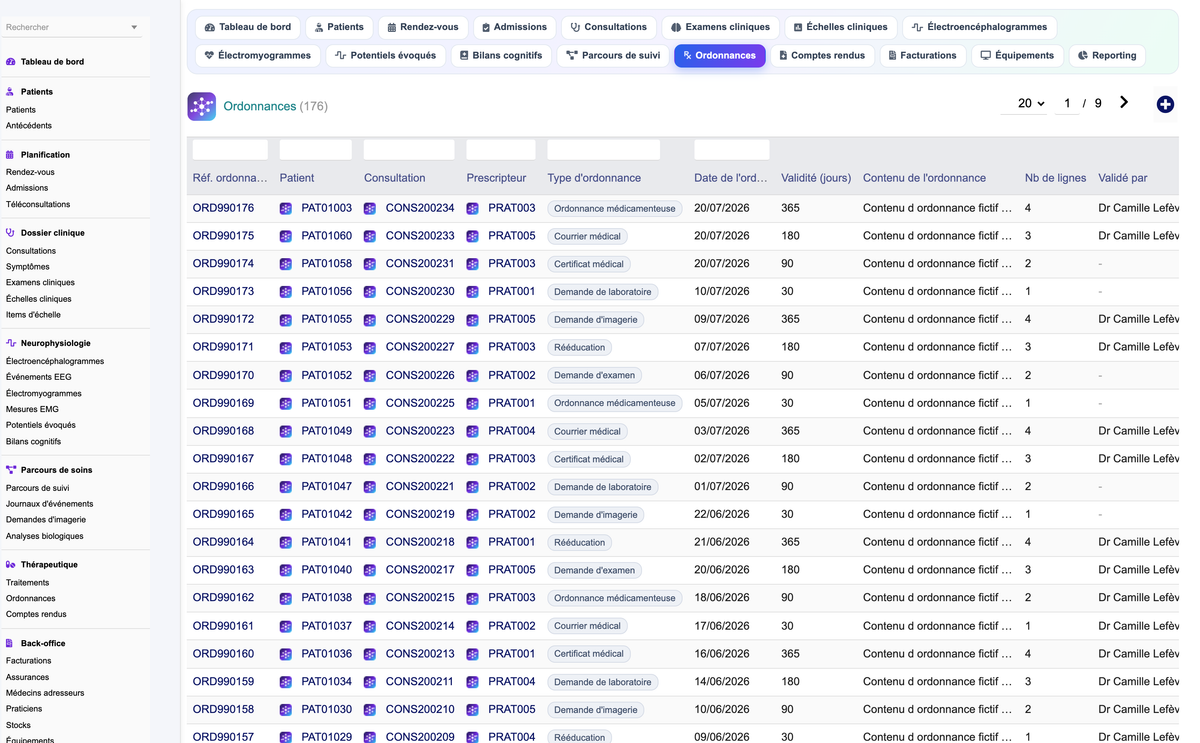Click the Type d'ordonnance filter field
Image resolution: width=1200 pixels, height=743 pixels.
point(604,150)
